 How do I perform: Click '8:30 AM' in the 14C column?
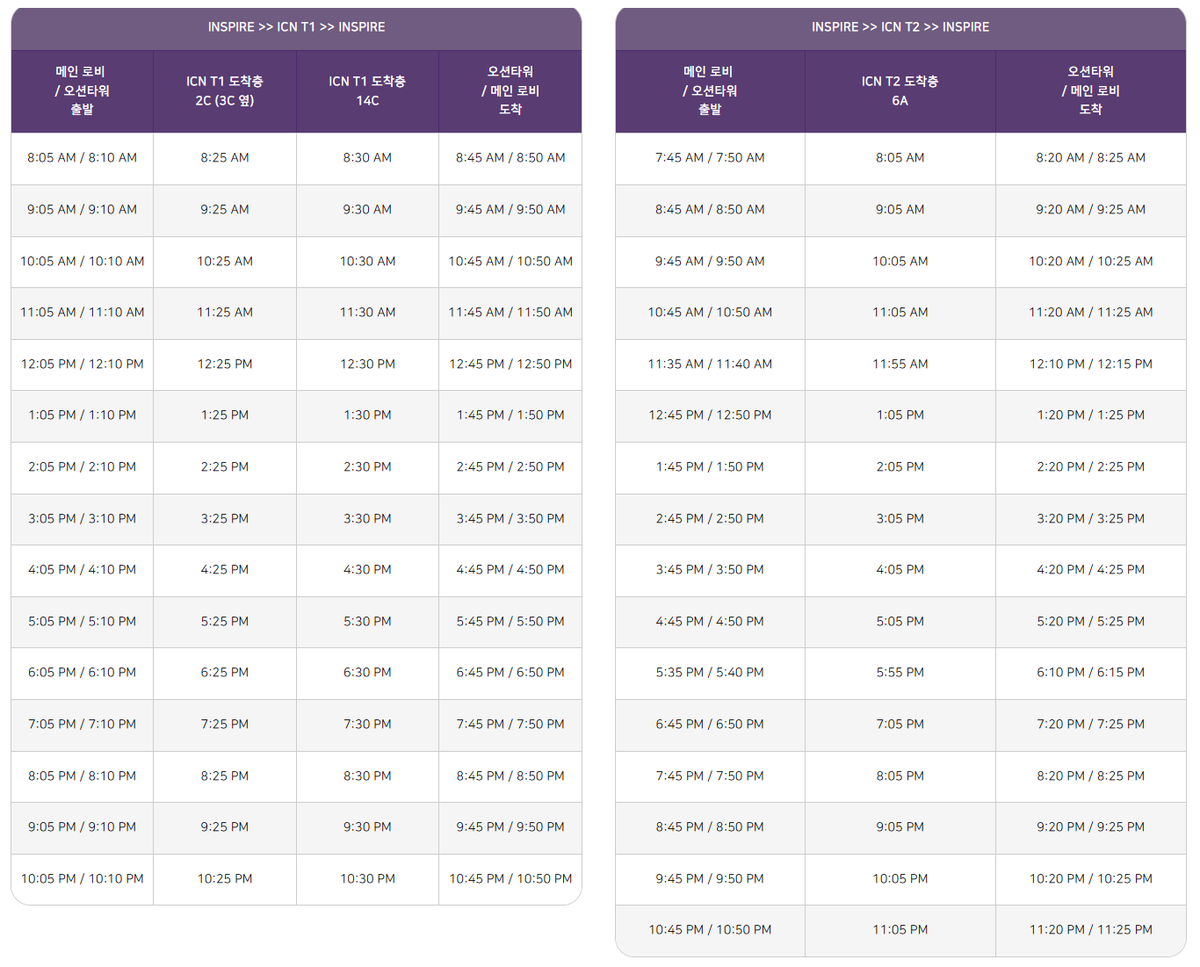[x=367, y=158]
